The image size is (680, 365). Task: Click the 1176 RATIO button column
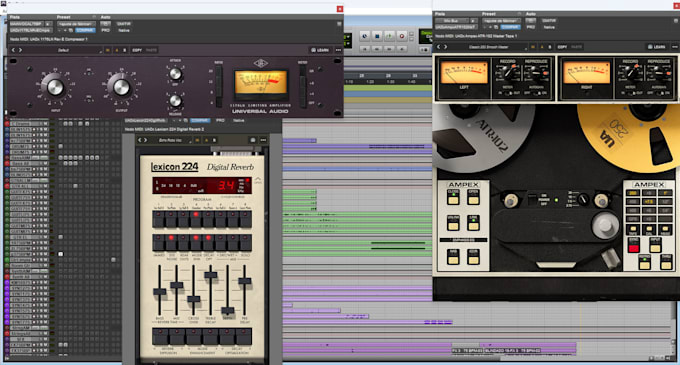[219, 87]
